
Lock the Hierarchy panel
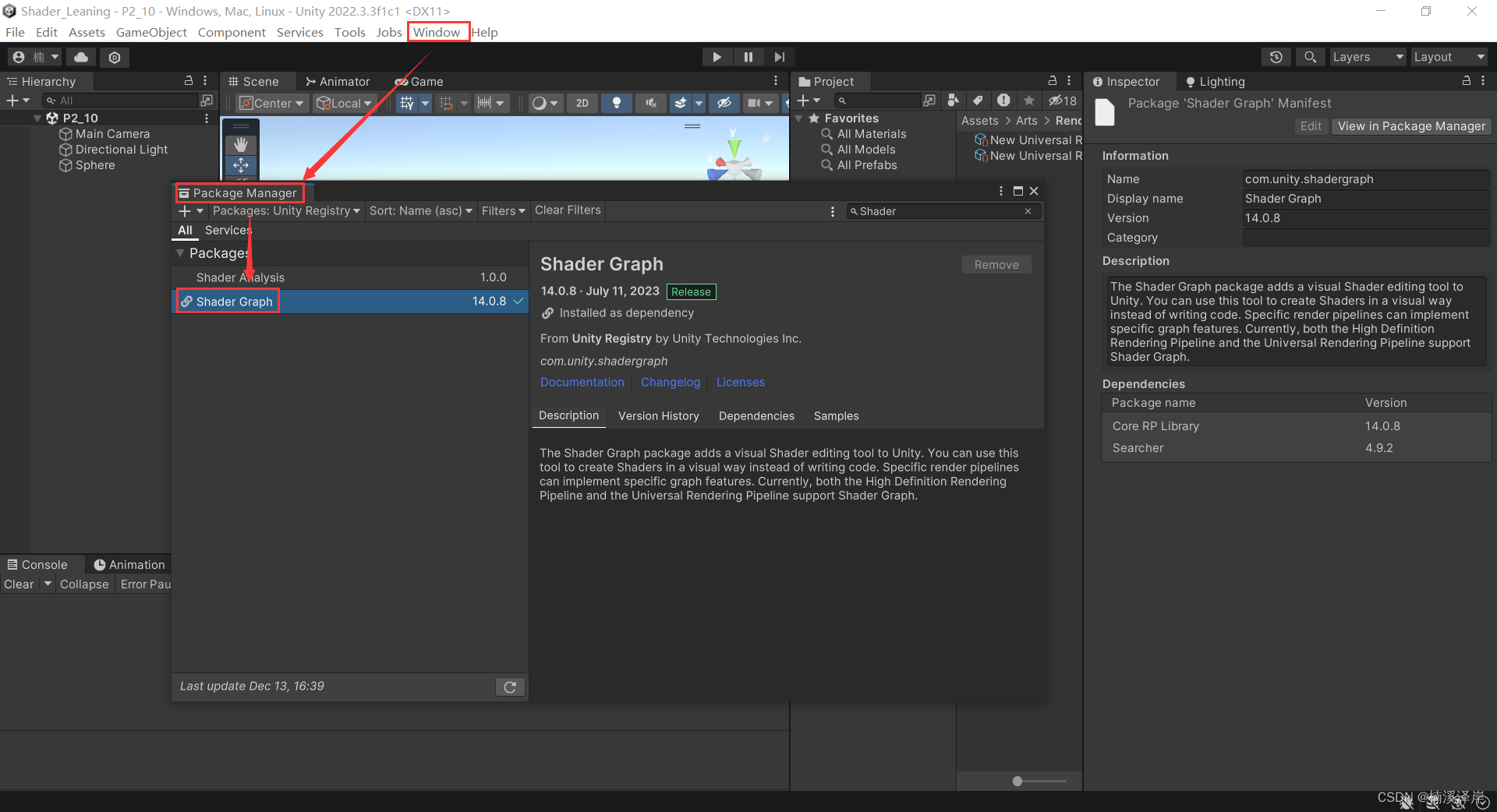188,80
